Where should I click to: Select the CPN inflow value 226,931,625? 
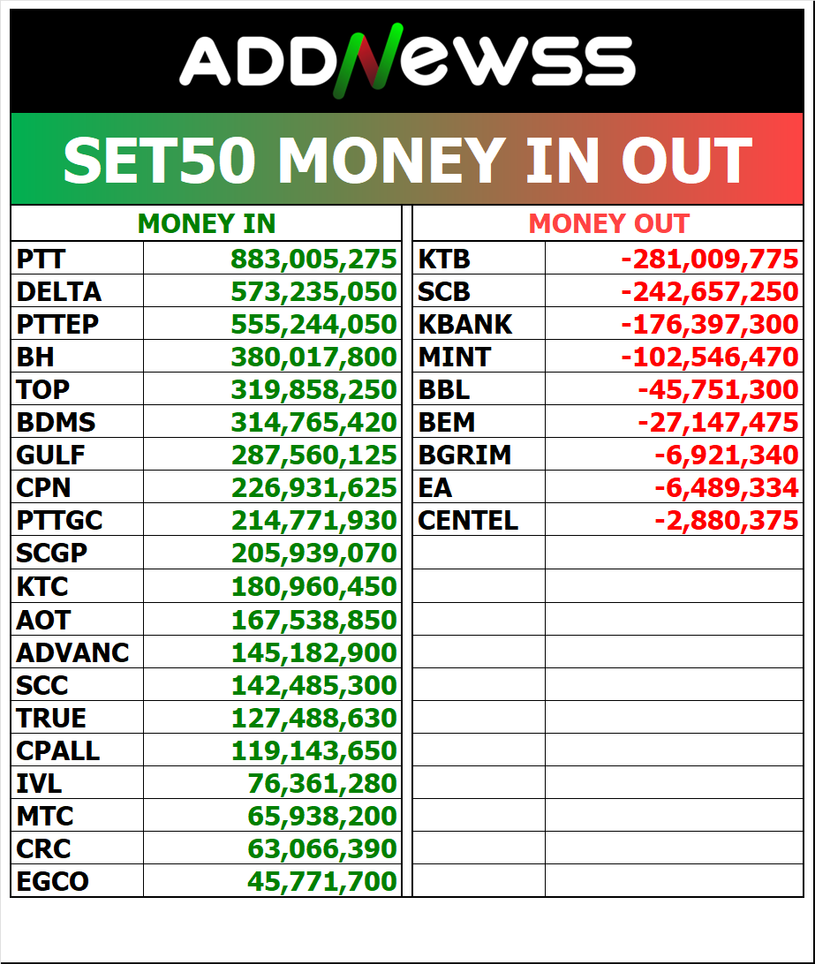point(314,489)
